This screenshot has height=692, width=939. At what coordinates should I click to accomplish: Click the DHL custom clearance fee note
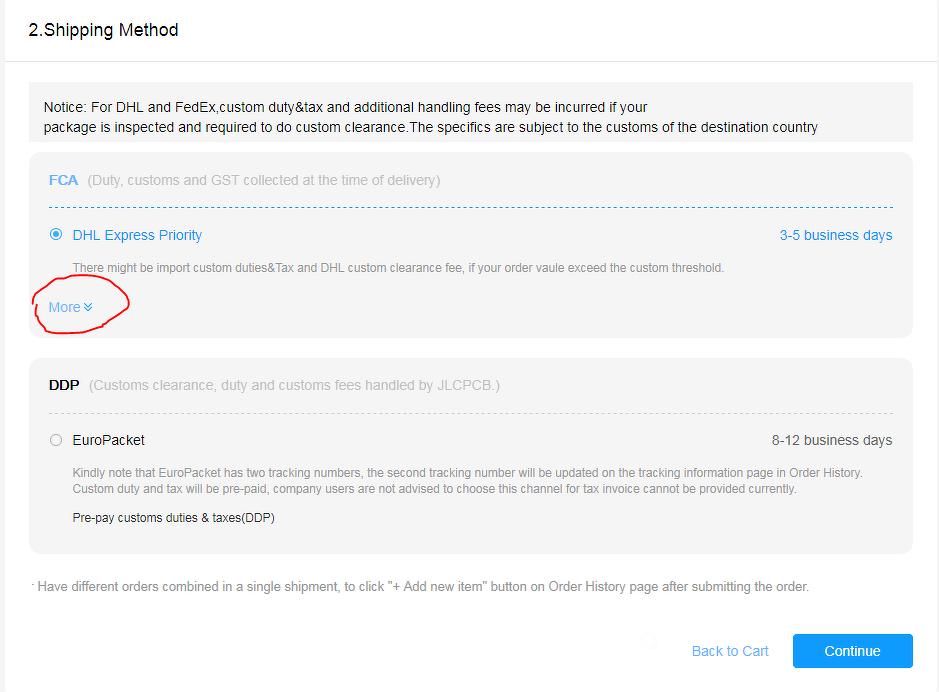pos(398,268)
